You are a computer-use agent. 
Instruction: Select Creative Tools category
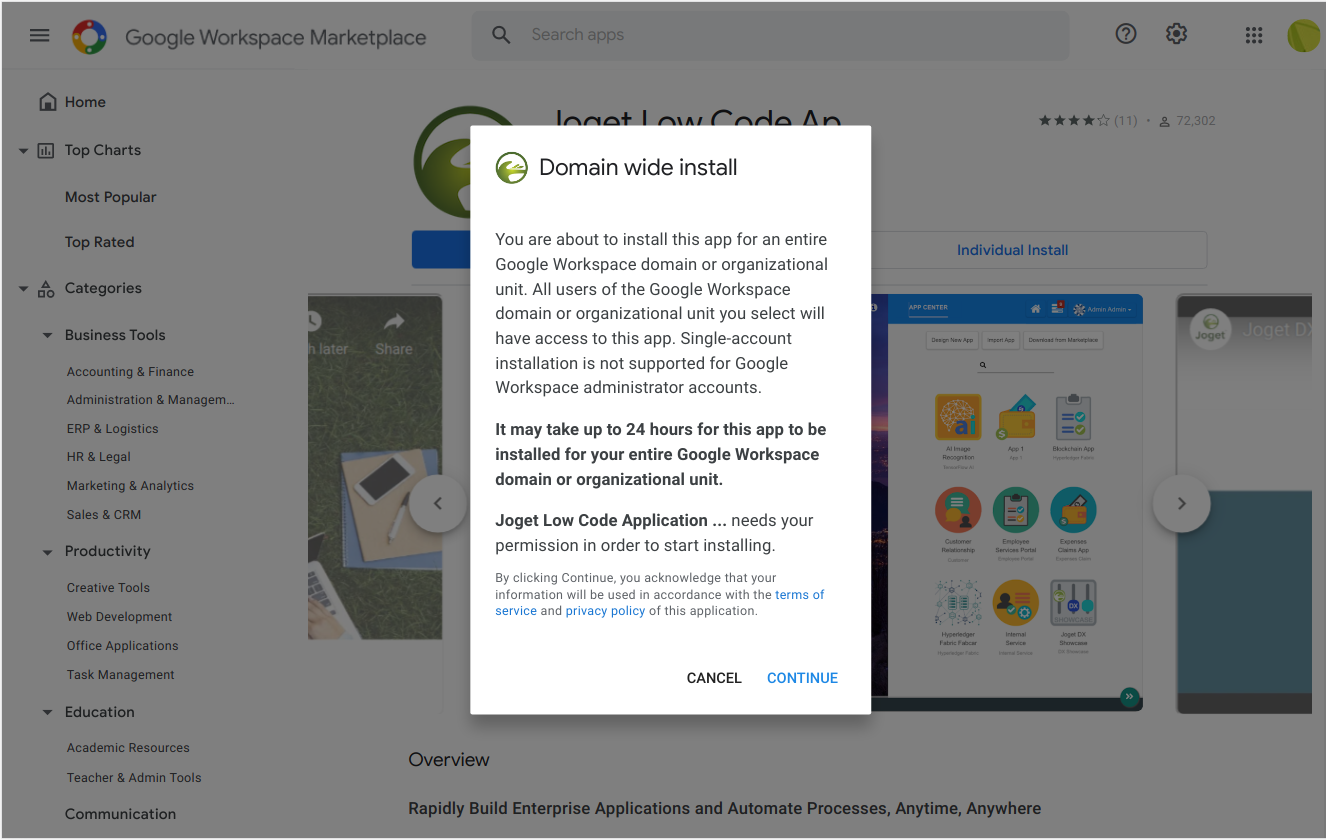(x=109, y=588)
